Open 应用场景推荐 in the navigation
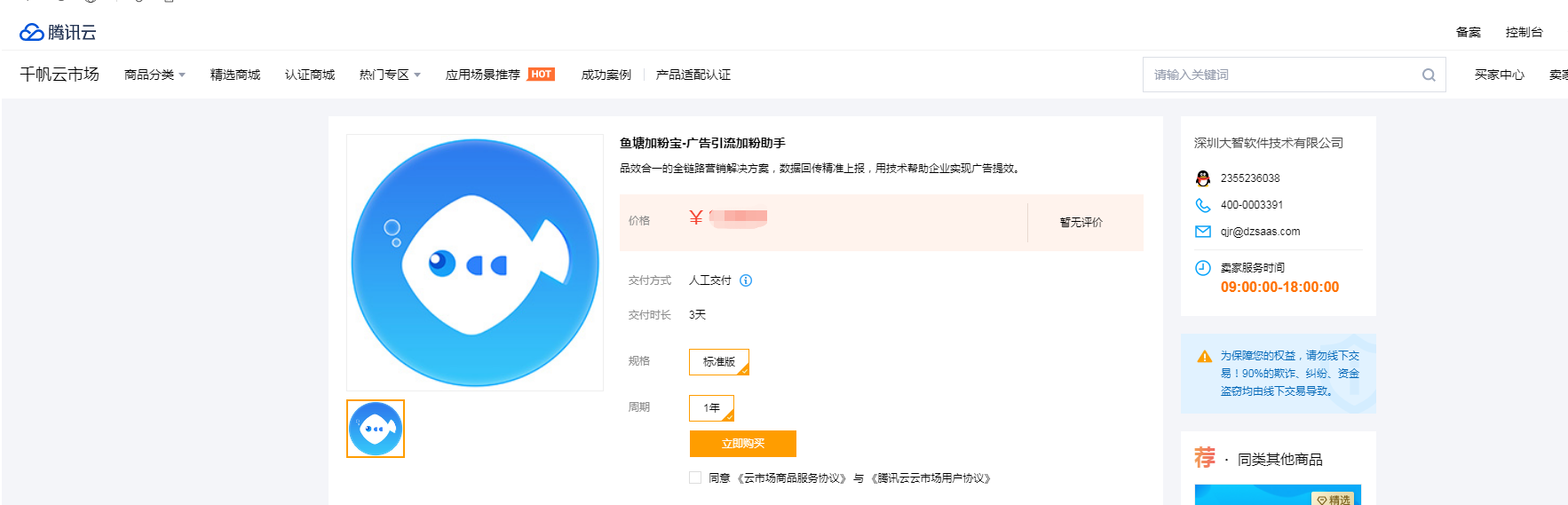The height and width of the screenshot is (505, 1568). click(x=483, y=75)
